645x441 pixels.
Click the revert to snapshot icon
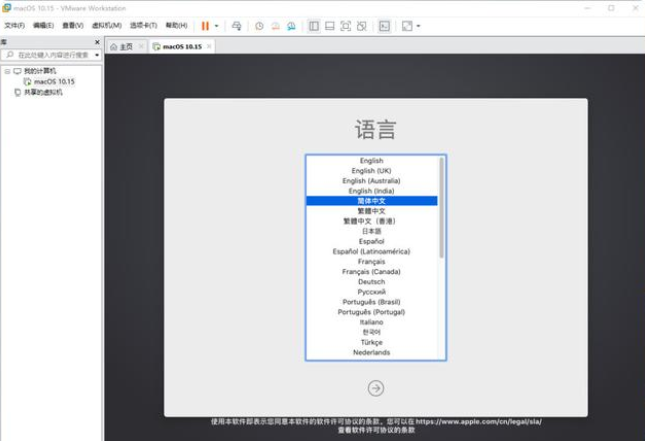click(275, 26)
